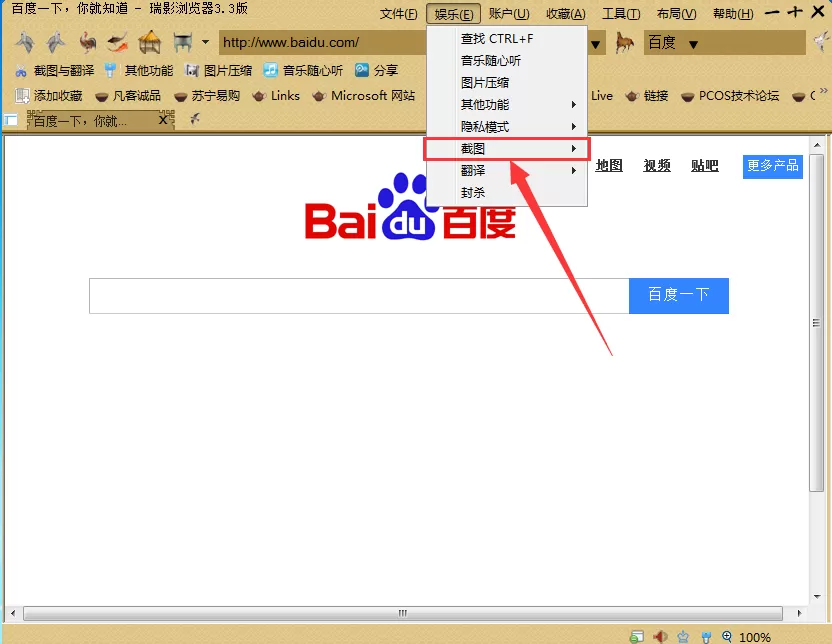The width and height of the screenshot is (832, 644).
Task: Click the horizontal scrollbar right arrow
Action: tap(799, 613)
